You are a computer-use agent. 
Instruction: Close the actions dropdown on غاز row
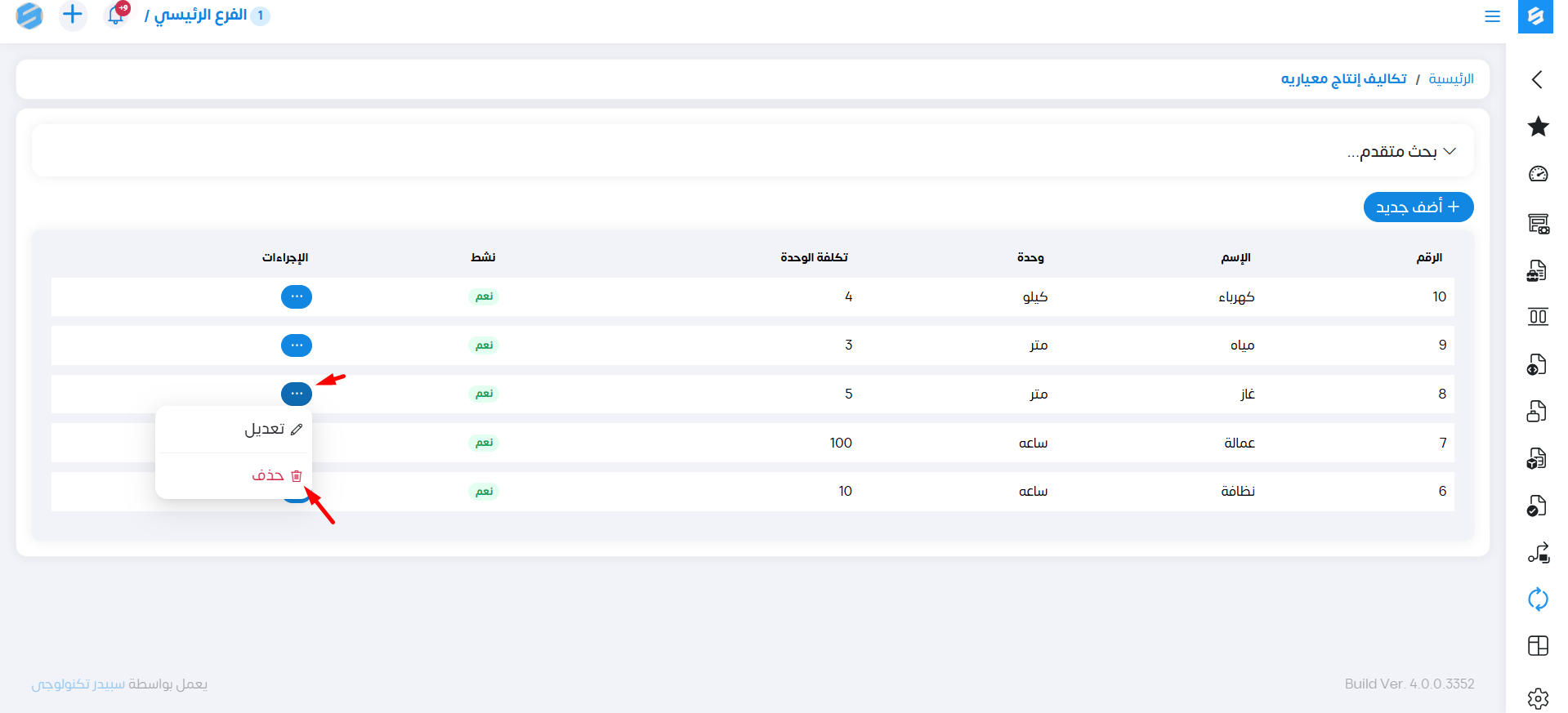(x=296, y=394)
